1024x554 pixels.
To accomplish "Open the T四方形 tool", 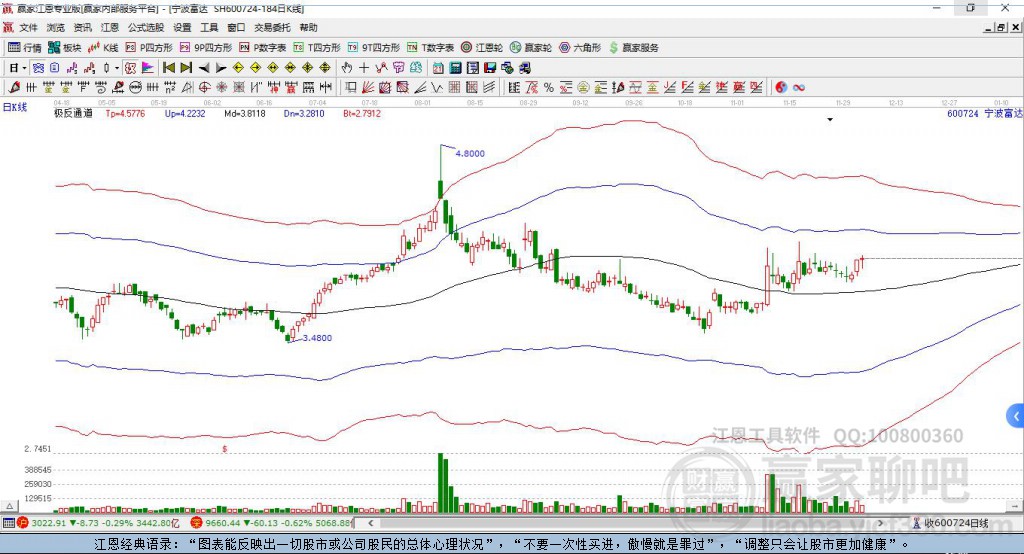I will coord(317,48).
